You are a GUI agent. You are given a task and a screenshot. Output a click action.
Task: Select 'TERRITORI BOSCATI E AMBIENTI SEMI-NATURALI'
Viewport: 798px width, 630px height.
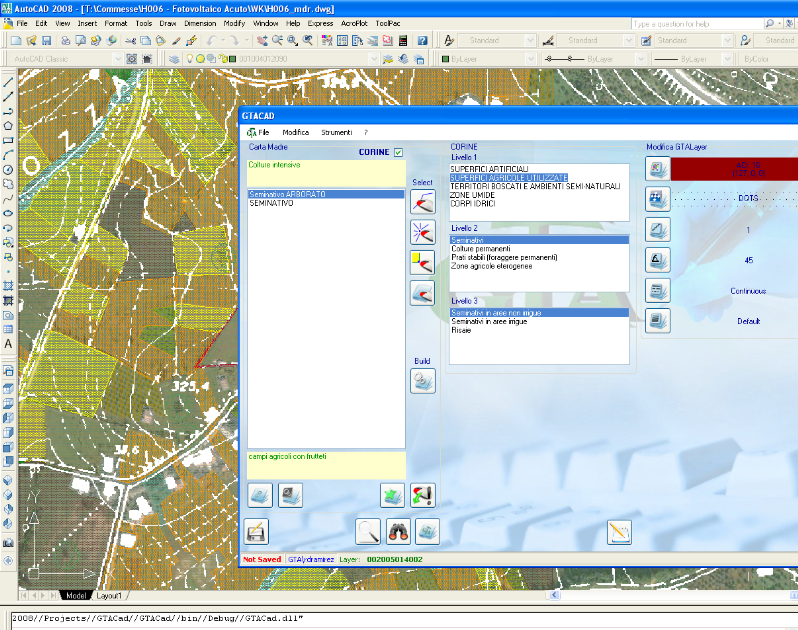click(x=535, y=186)
